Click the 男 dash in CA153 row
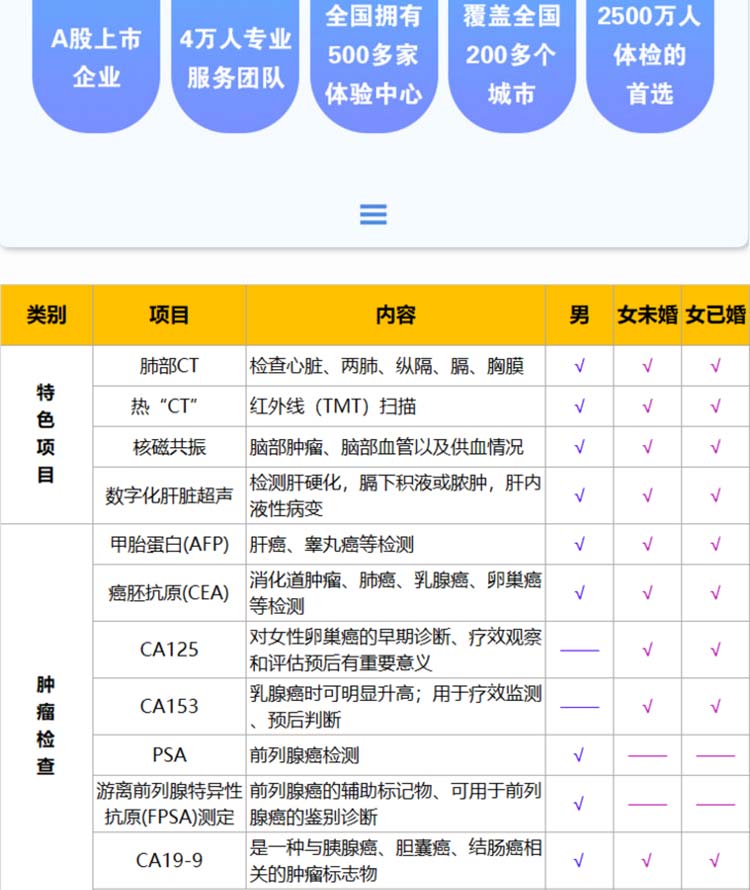750x890 pixels. coord(579,707)
